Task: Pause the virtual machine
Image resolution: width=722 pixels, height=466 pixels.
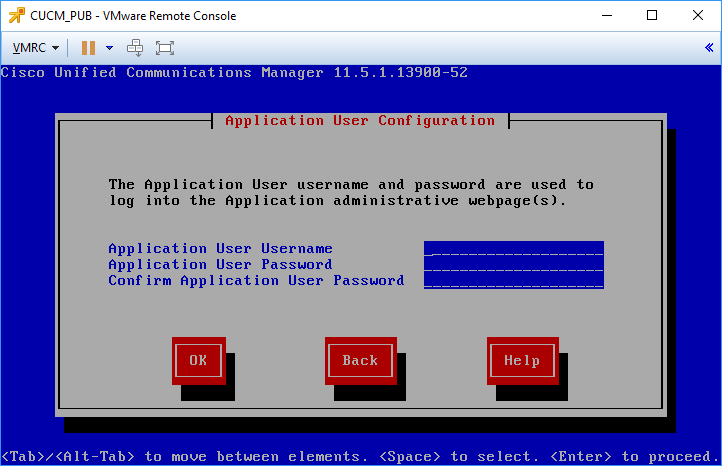Action: [x=88, y=48]
